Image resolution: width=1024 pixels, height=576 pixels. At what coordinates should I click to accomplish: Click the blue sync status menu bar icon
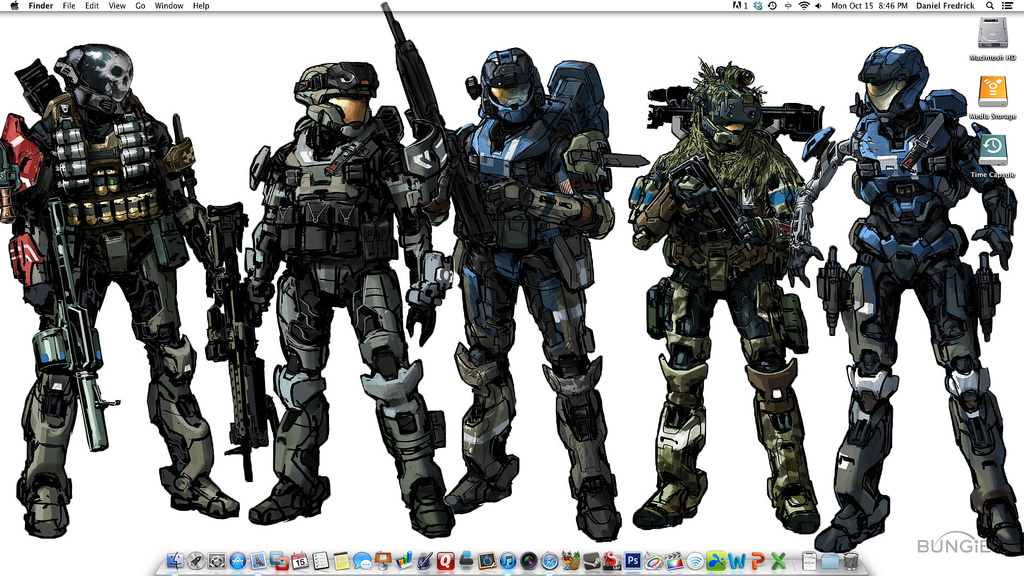[x=758, y=6]
